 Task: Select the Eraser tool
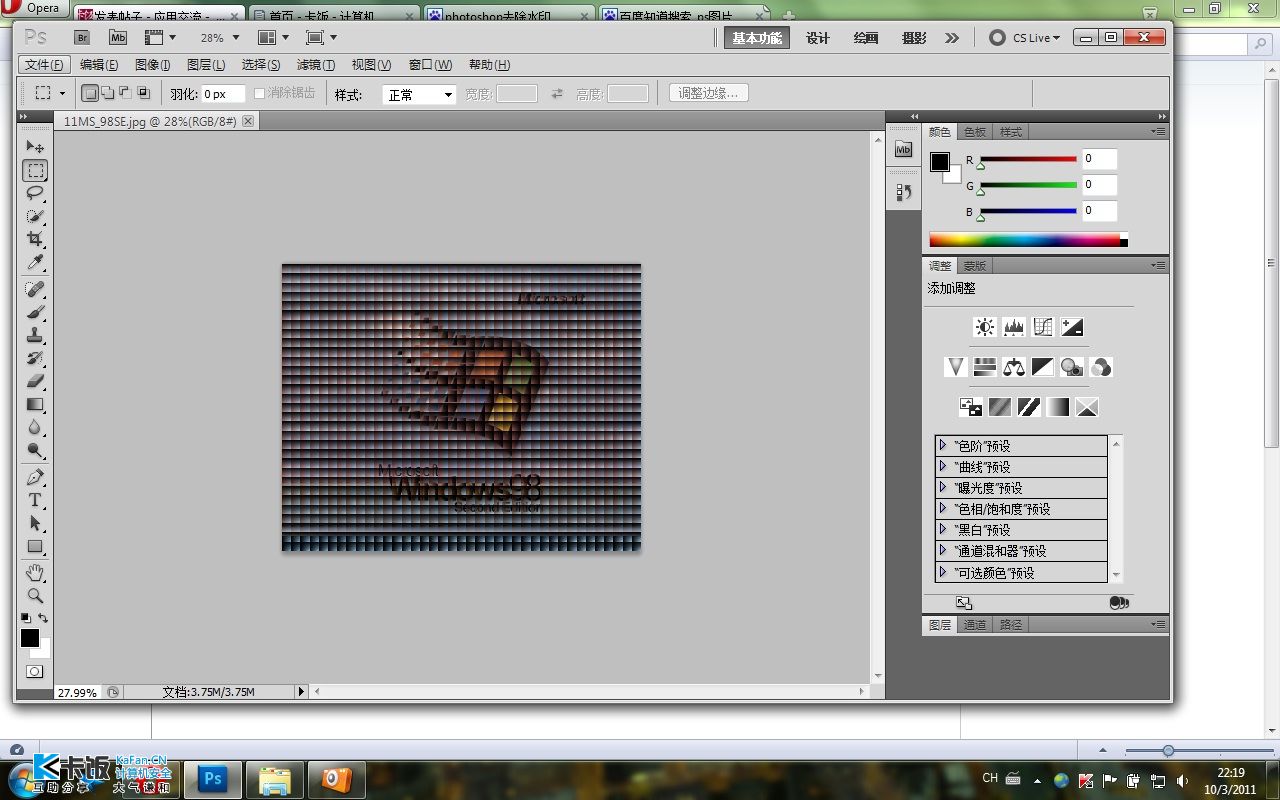coord(35,381)
